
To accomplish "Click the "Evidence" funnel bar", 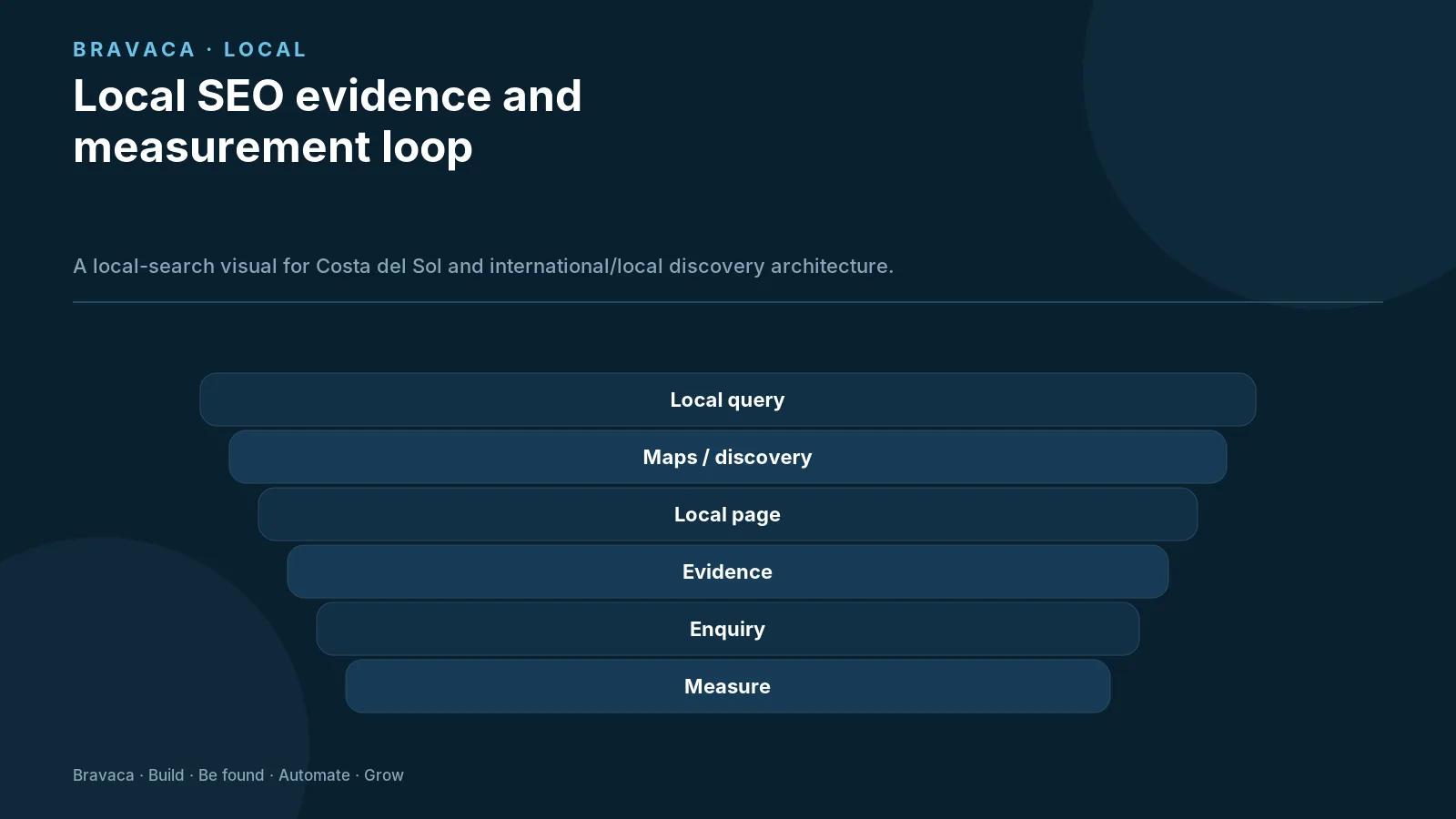I will pyautogui.click(x=728, y=571).
